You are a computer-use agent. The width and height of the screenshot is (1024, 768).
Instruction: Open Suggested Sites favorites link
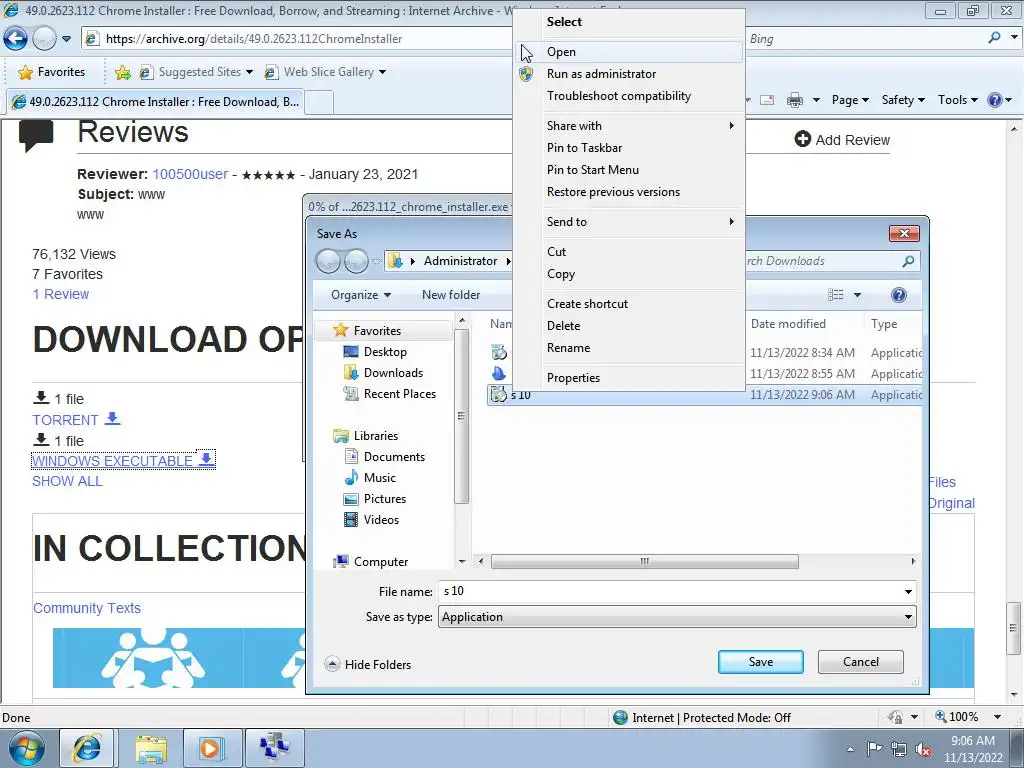[x=196, y=72]
